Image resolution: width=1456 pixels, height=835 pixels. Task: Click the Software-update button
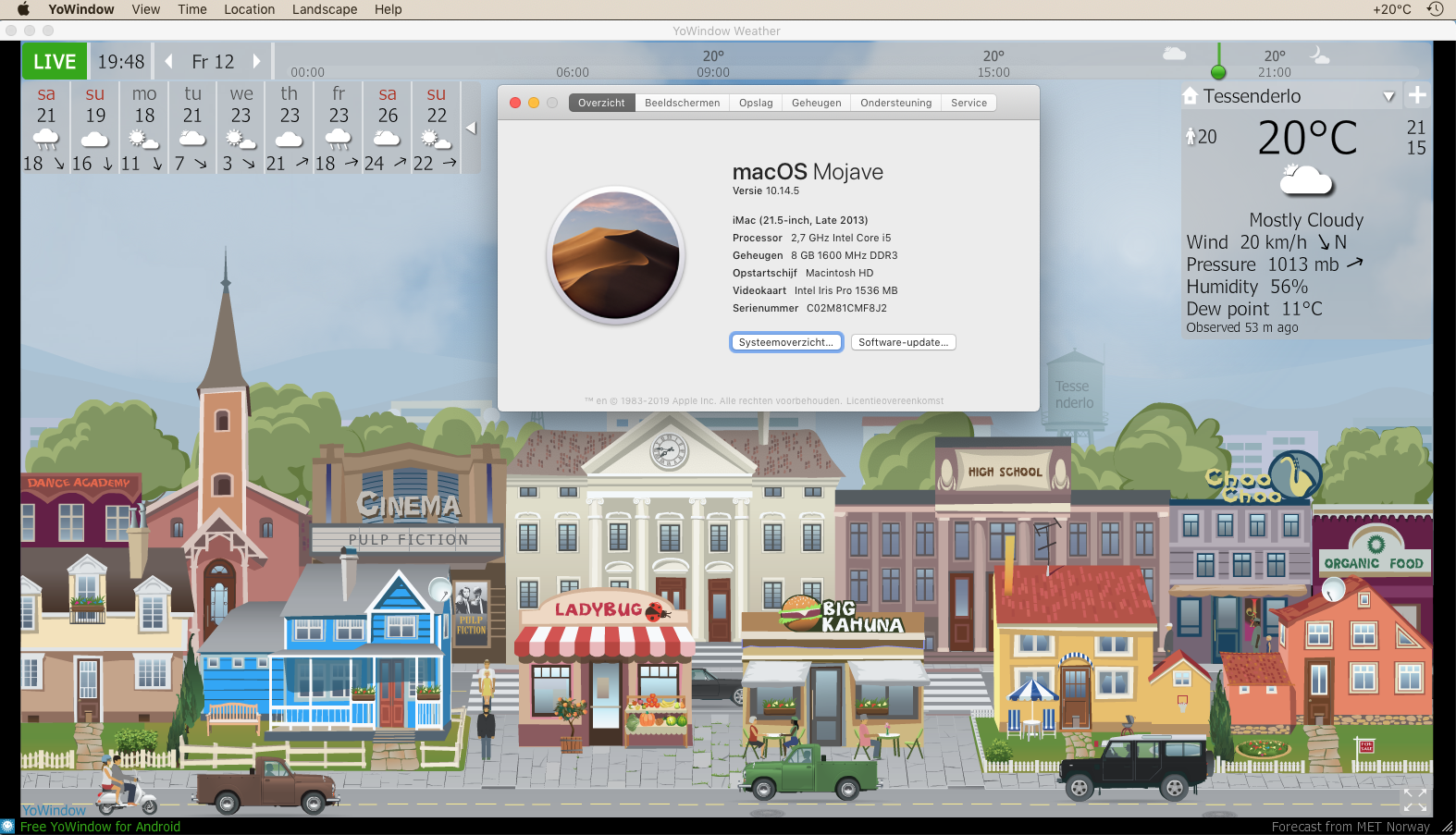903,342
